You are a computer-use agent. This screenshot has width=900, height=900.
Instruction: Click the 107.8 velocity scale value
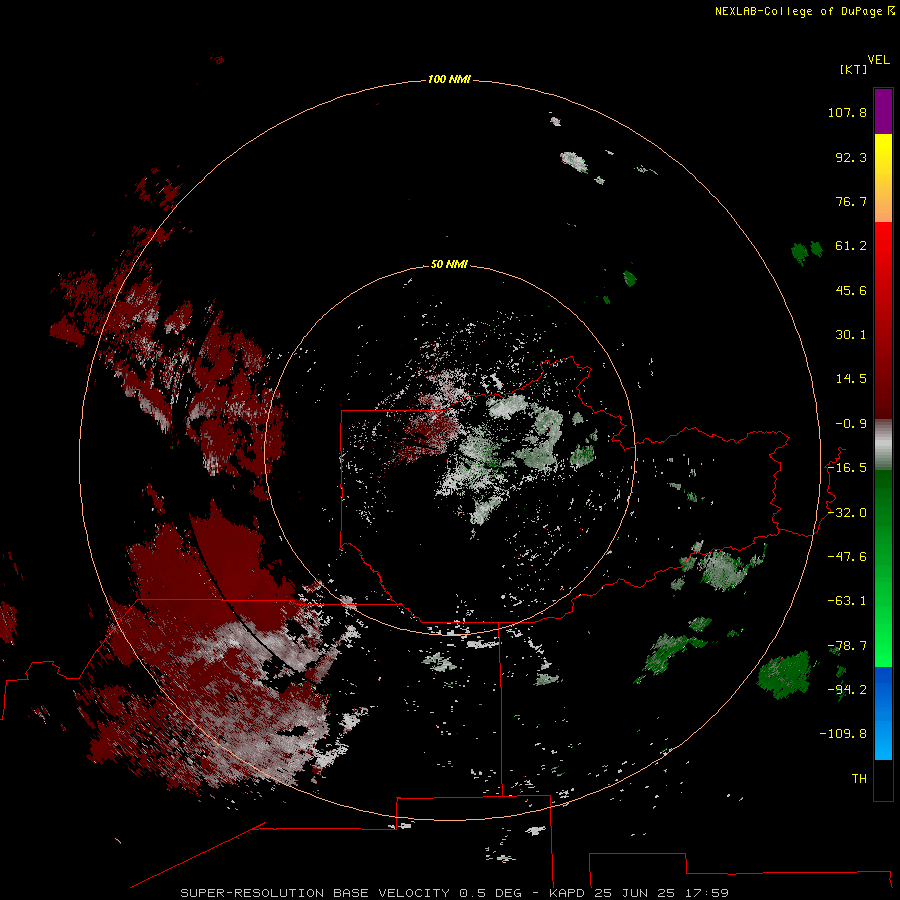[847, 112]
